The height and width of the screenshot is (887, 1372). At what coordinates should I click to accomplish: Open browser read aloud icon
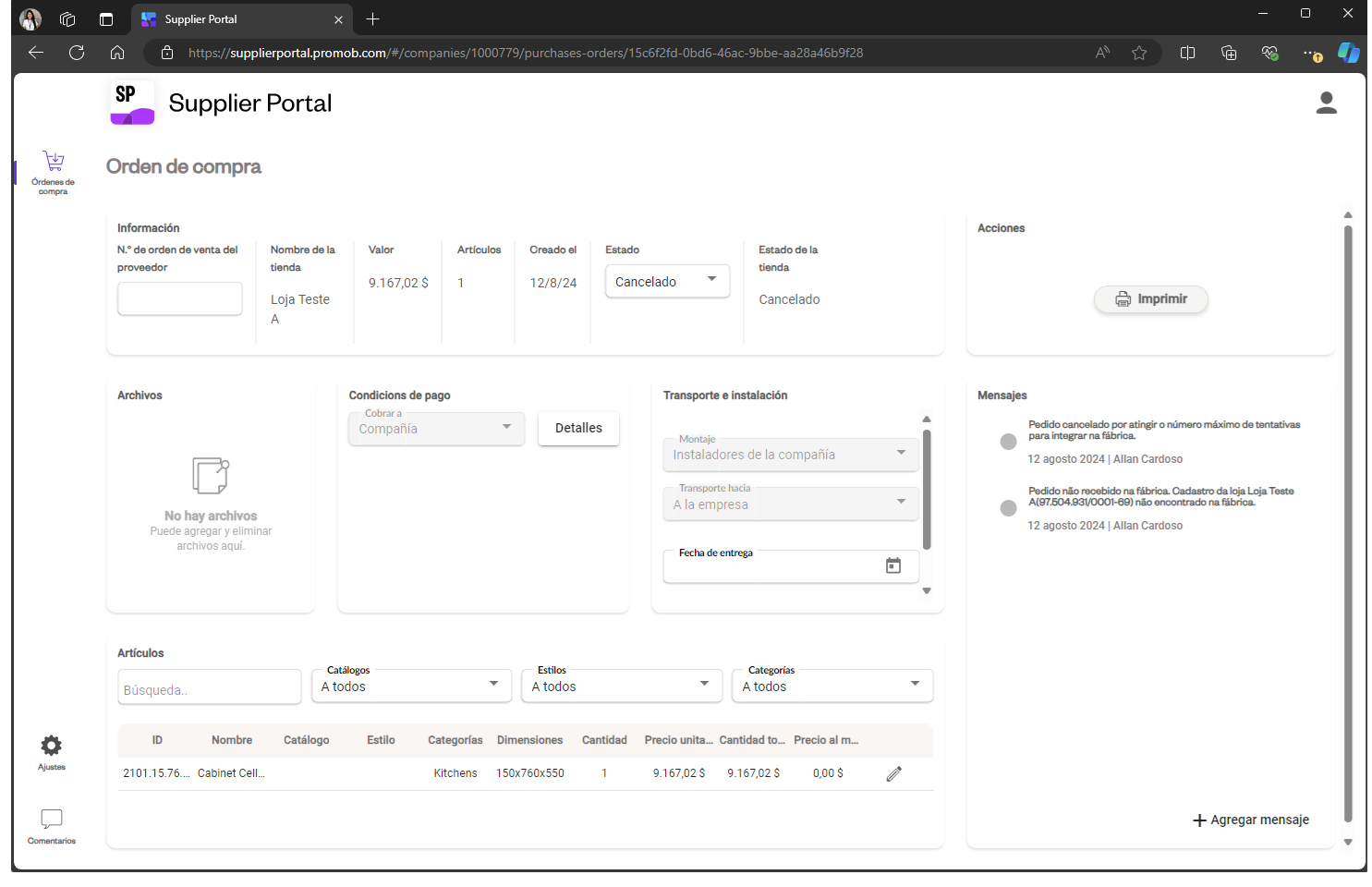pos(1102,53)
